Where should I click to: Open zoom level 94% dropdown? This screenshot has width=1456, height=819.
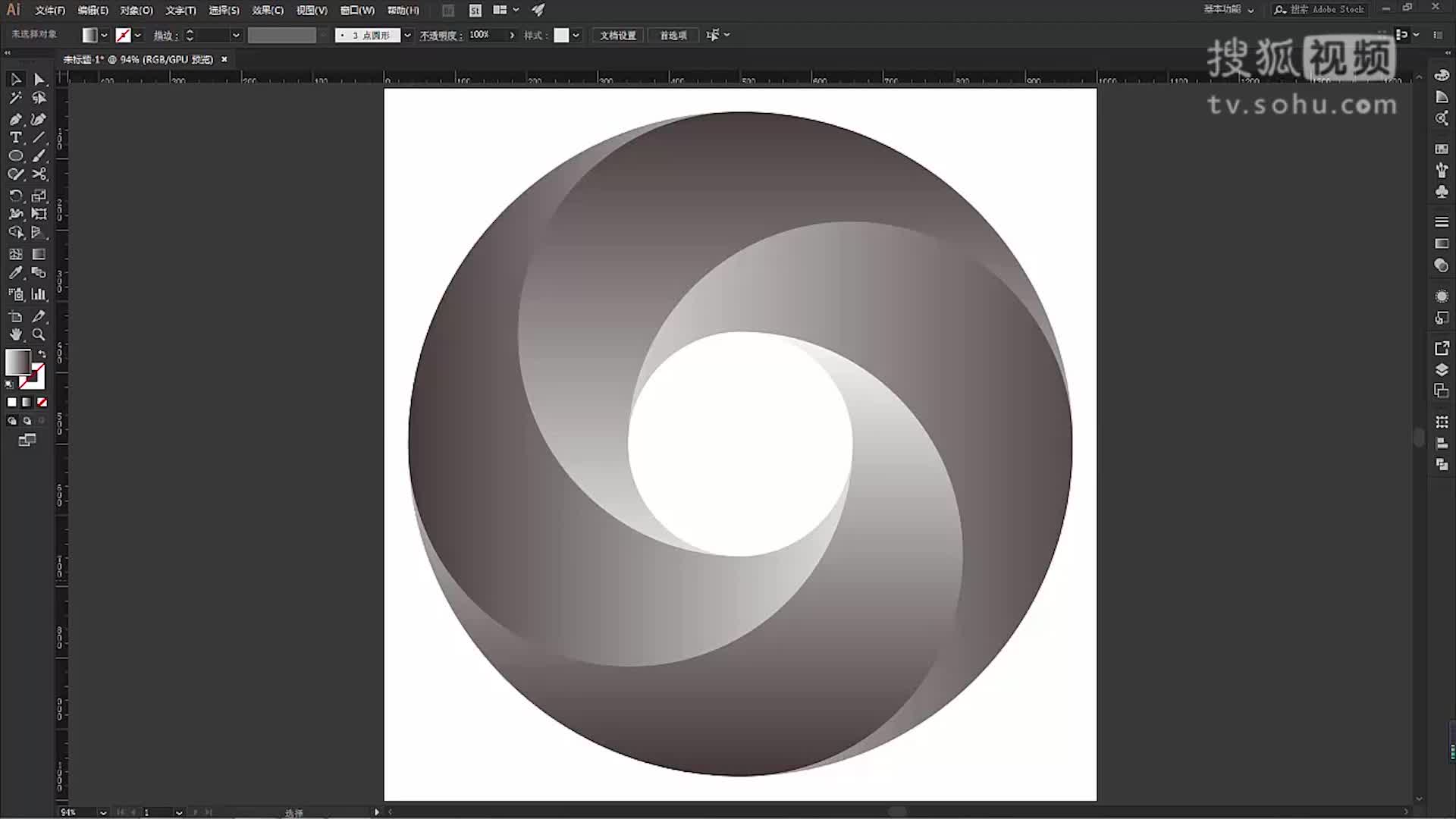103,812
